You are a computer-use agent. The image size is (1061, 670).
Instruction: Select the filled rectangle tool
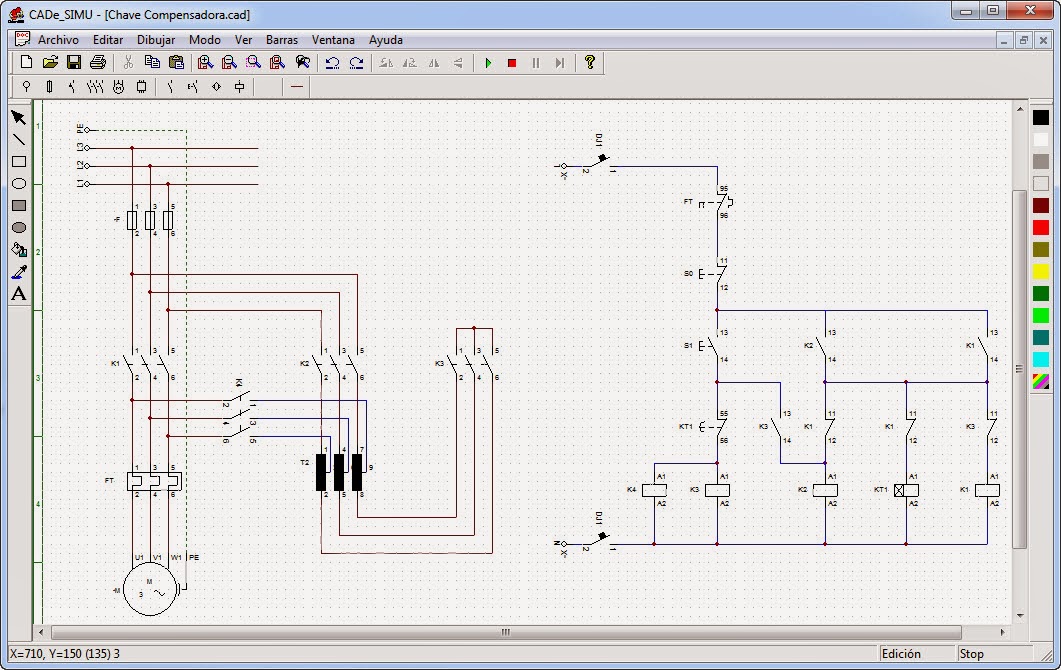click(x=19, y=206)
